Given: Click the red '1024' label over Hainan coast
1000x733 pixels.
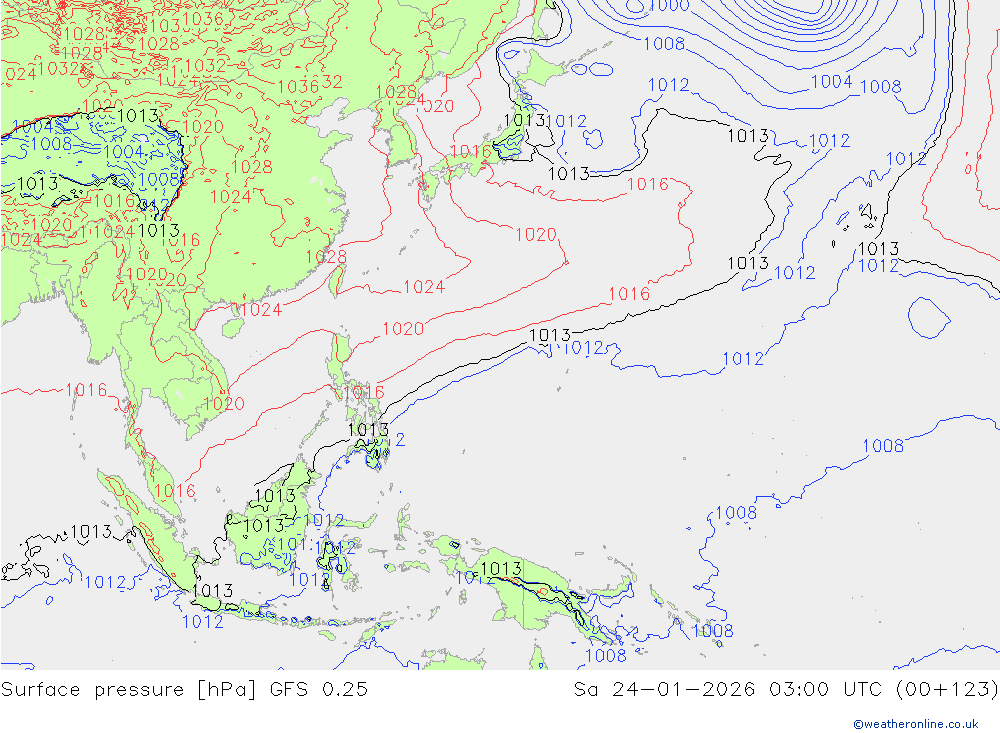Looking at the screenshot, I should [261, 309].
